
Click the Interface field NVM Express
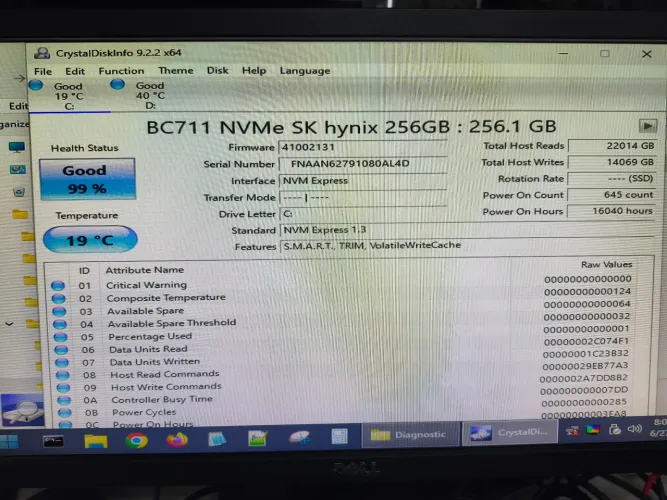click(362, 180)
